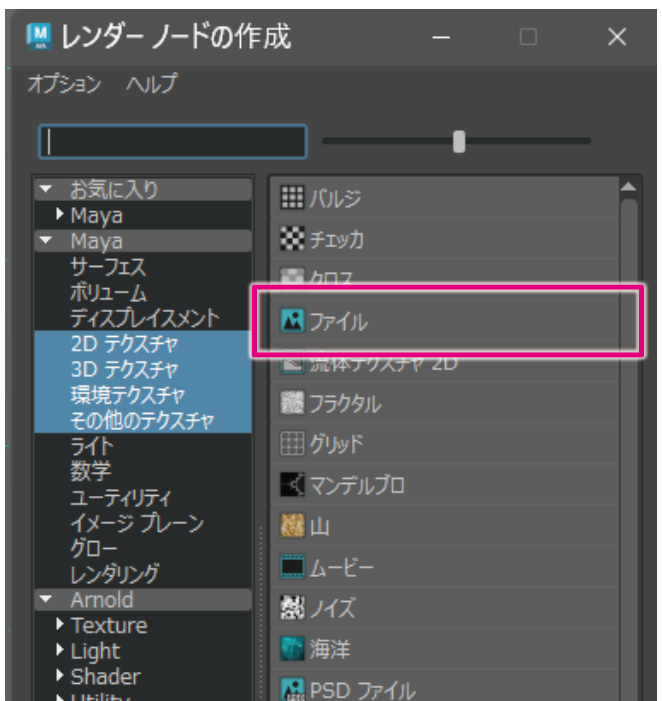Click the icon size slider handle
Screen dimensions: 662x701
click(459, 142)
